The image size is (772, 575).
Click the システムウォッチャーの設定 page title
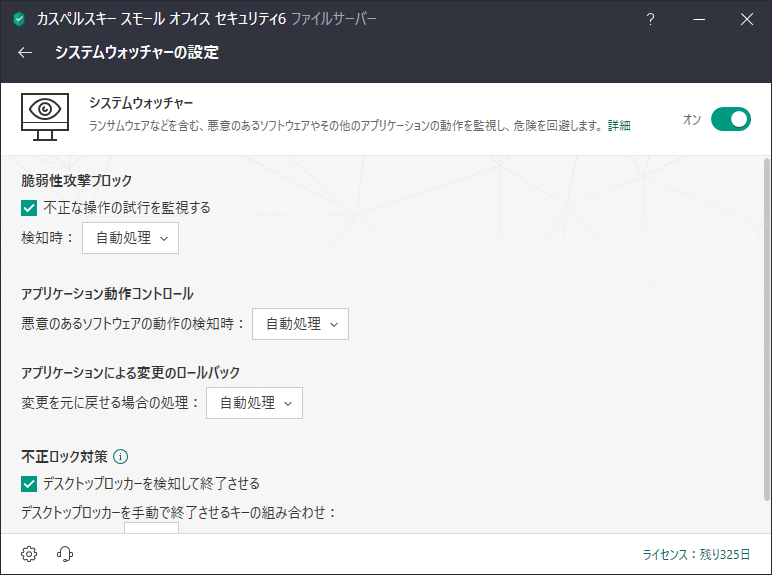(137, 52)
